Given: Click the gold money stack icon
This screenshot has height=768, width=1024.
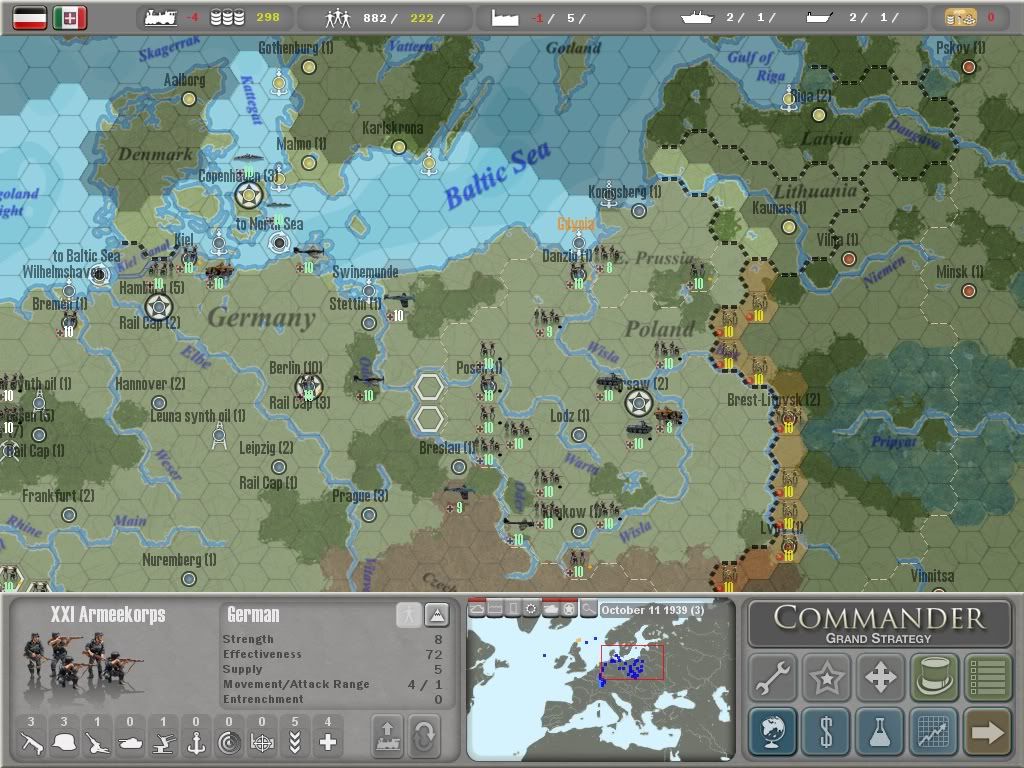Looking at the screenshot, I should tap(961, 18).
